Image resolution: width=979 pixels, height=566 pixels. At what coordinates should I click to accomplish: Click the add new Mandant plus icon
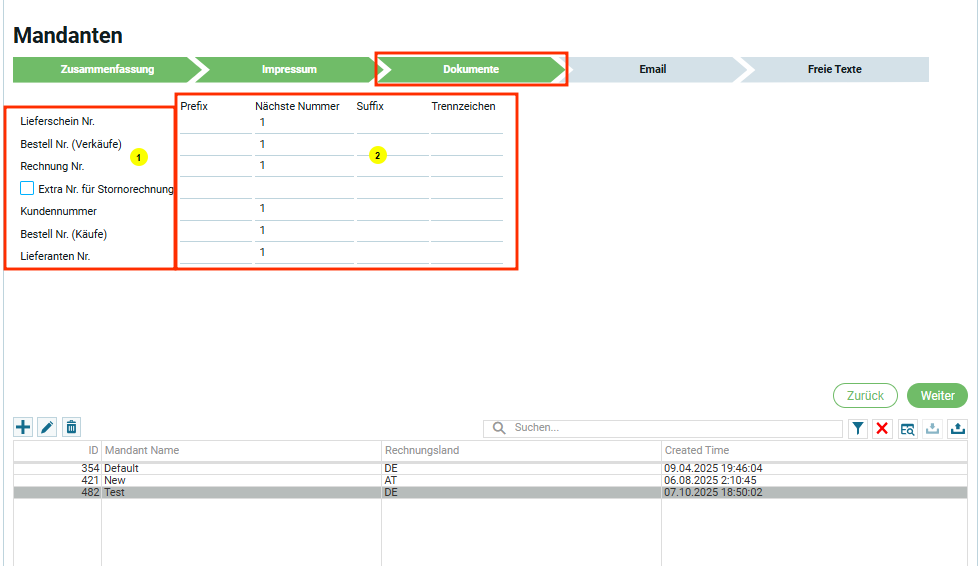click(23, 427)
